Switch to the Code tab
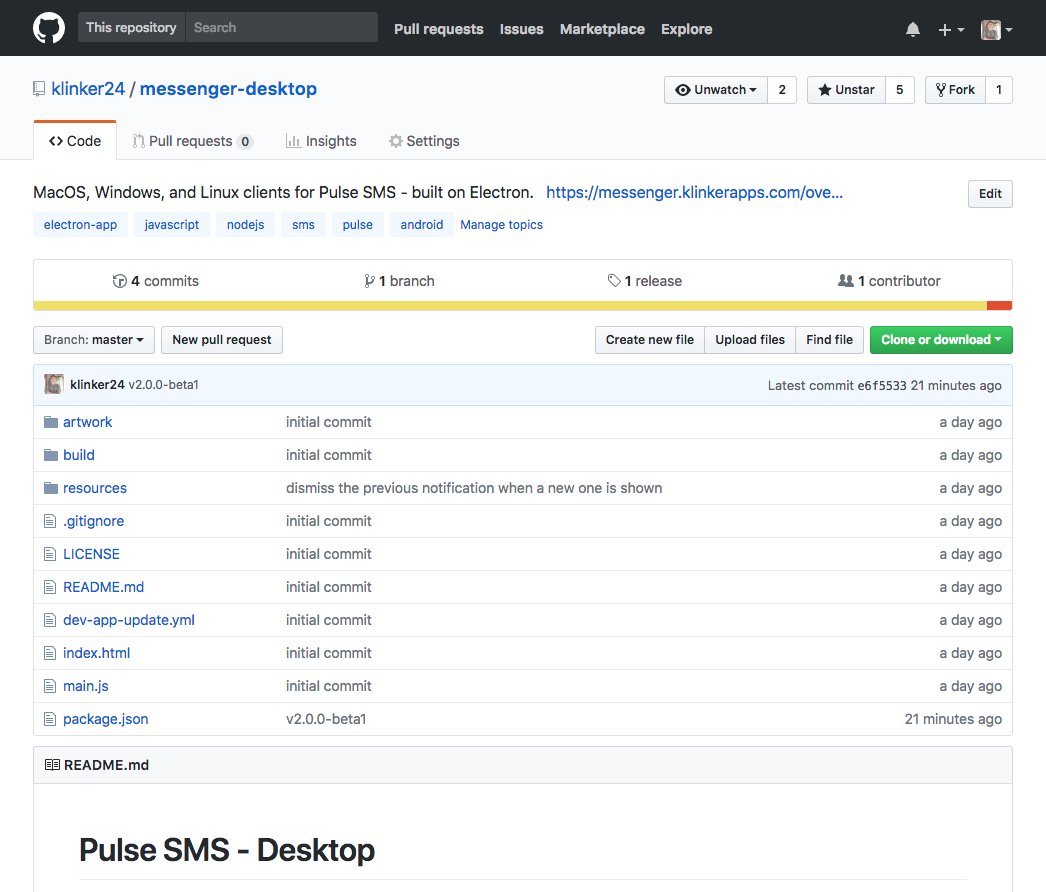The height and width of the screenshot is (892, 1046). pos(75,141)
